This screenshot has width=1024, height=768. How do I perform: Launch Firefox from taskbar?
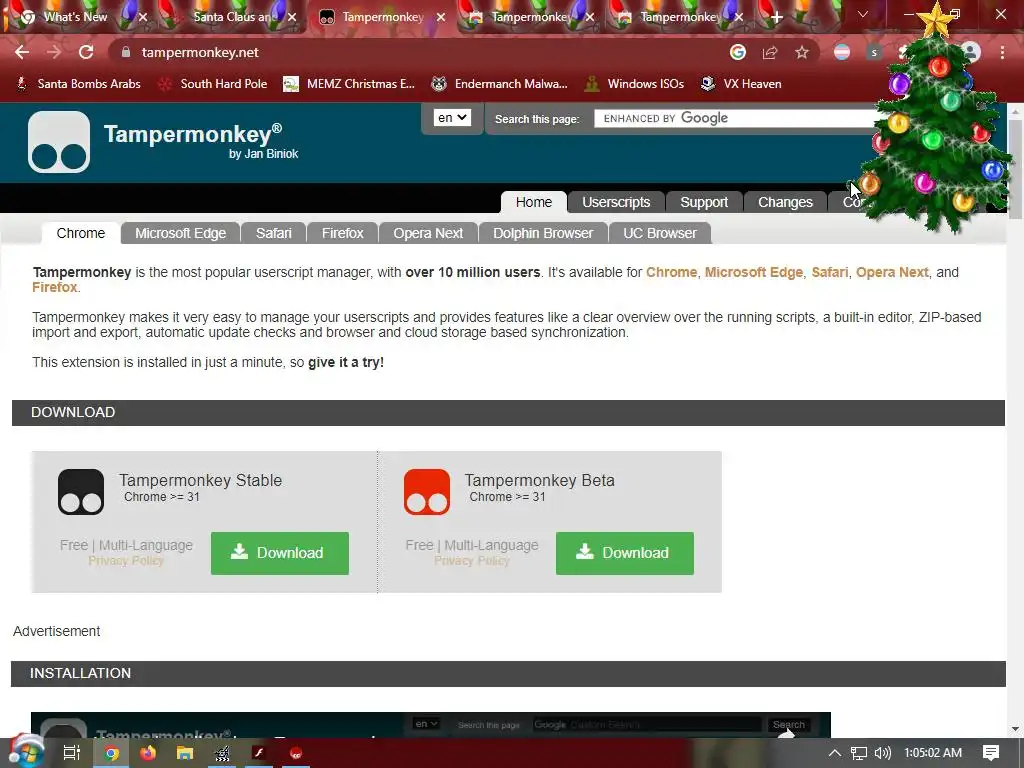pyautogui.click(x=148, y=753)
